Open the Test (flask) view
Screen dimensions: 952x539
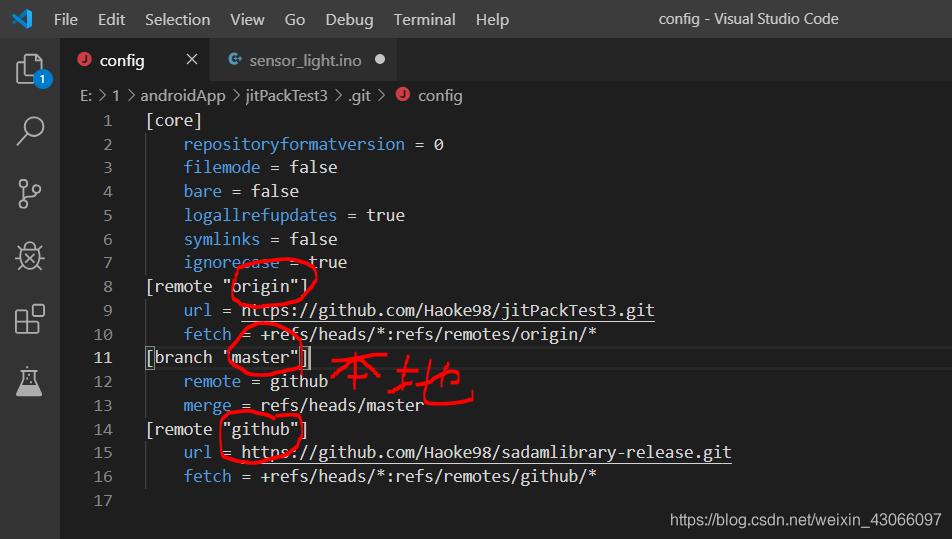coord(29,381)
